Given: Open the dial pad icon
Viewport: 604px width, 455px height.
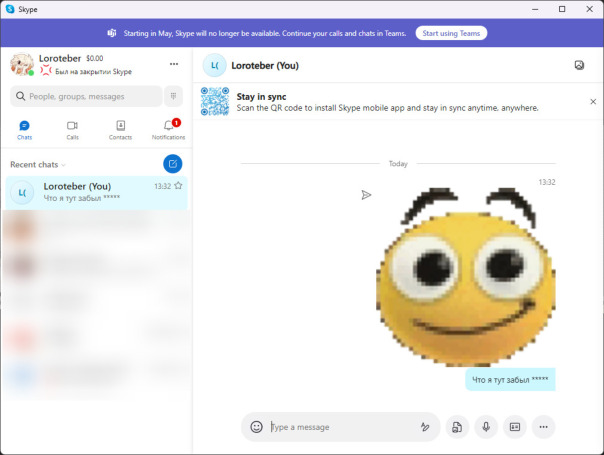Looking at the screenshot, I should tap(173, 96).
